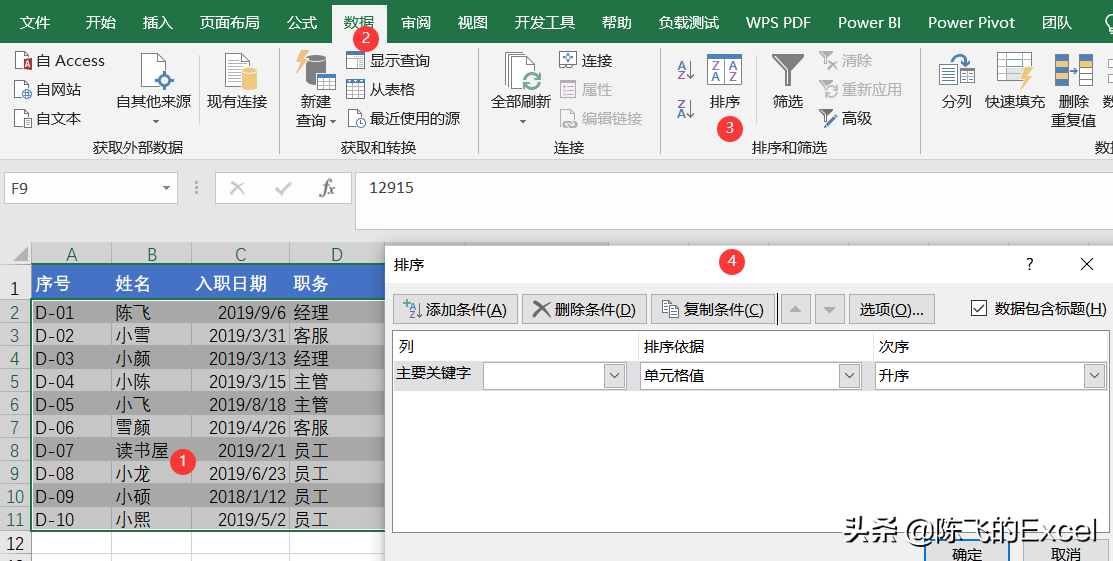Click Add Condition (添加条件) button

pos(455,310)
